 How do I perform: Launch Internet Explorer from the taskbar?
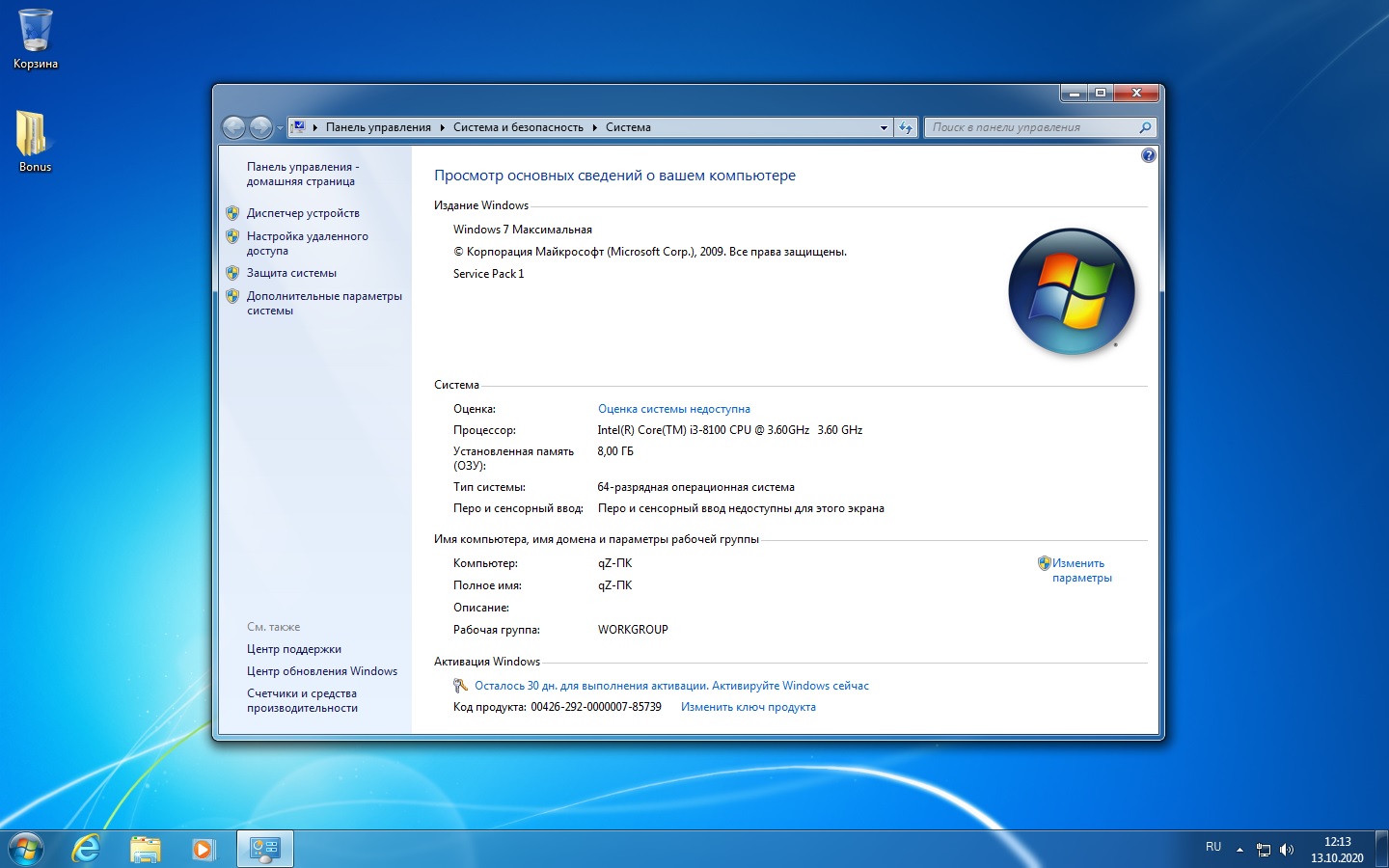coord(87,849)
